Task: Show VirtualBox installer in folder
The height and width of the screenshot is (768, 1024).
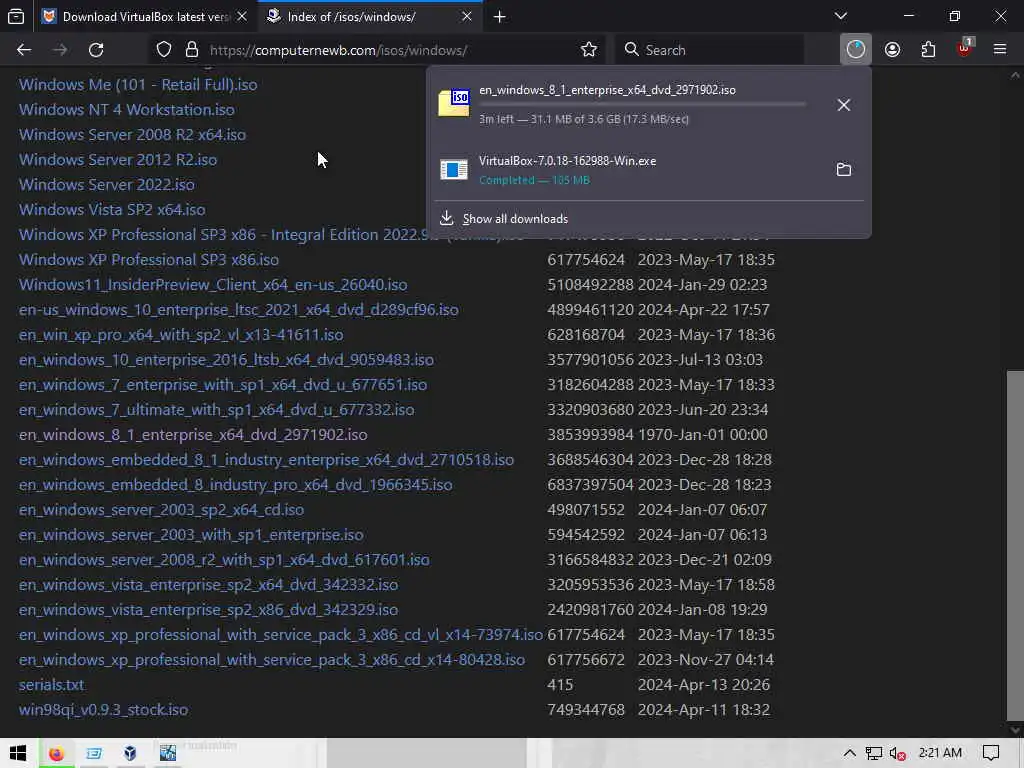Action: coord(844,170)
